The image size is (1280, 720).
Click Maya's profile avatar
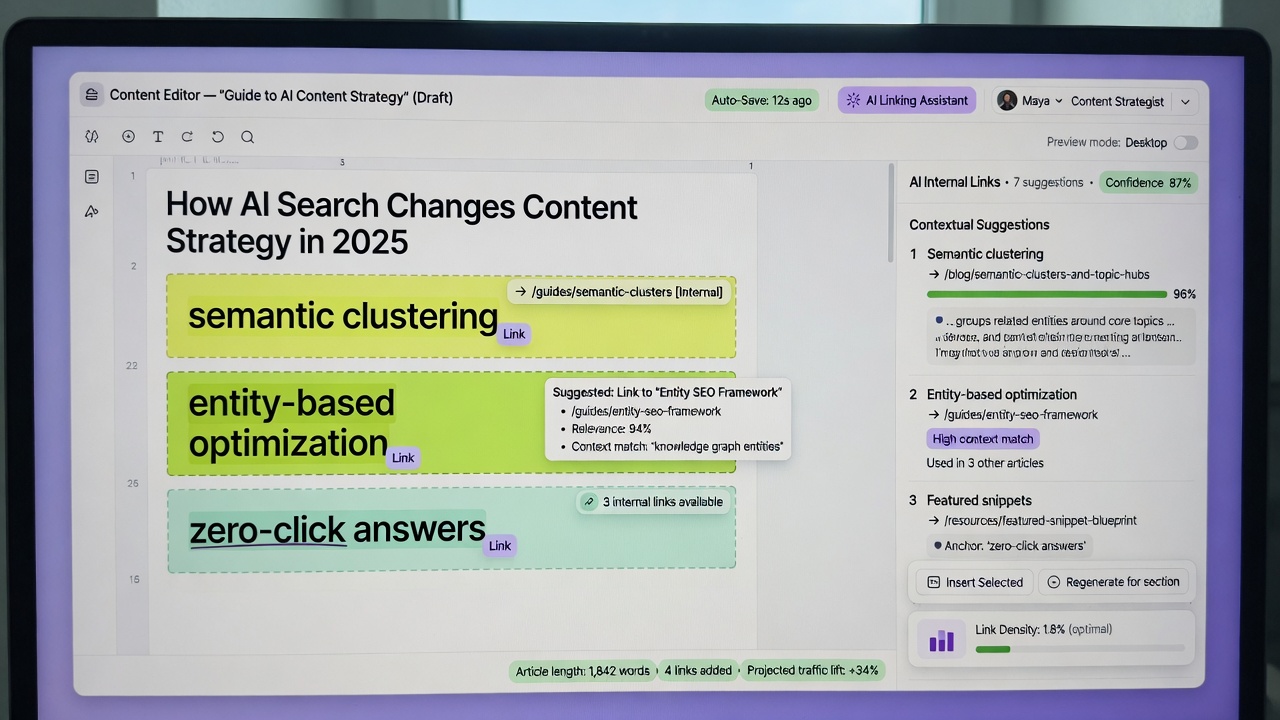click(x=1007, y=100)
